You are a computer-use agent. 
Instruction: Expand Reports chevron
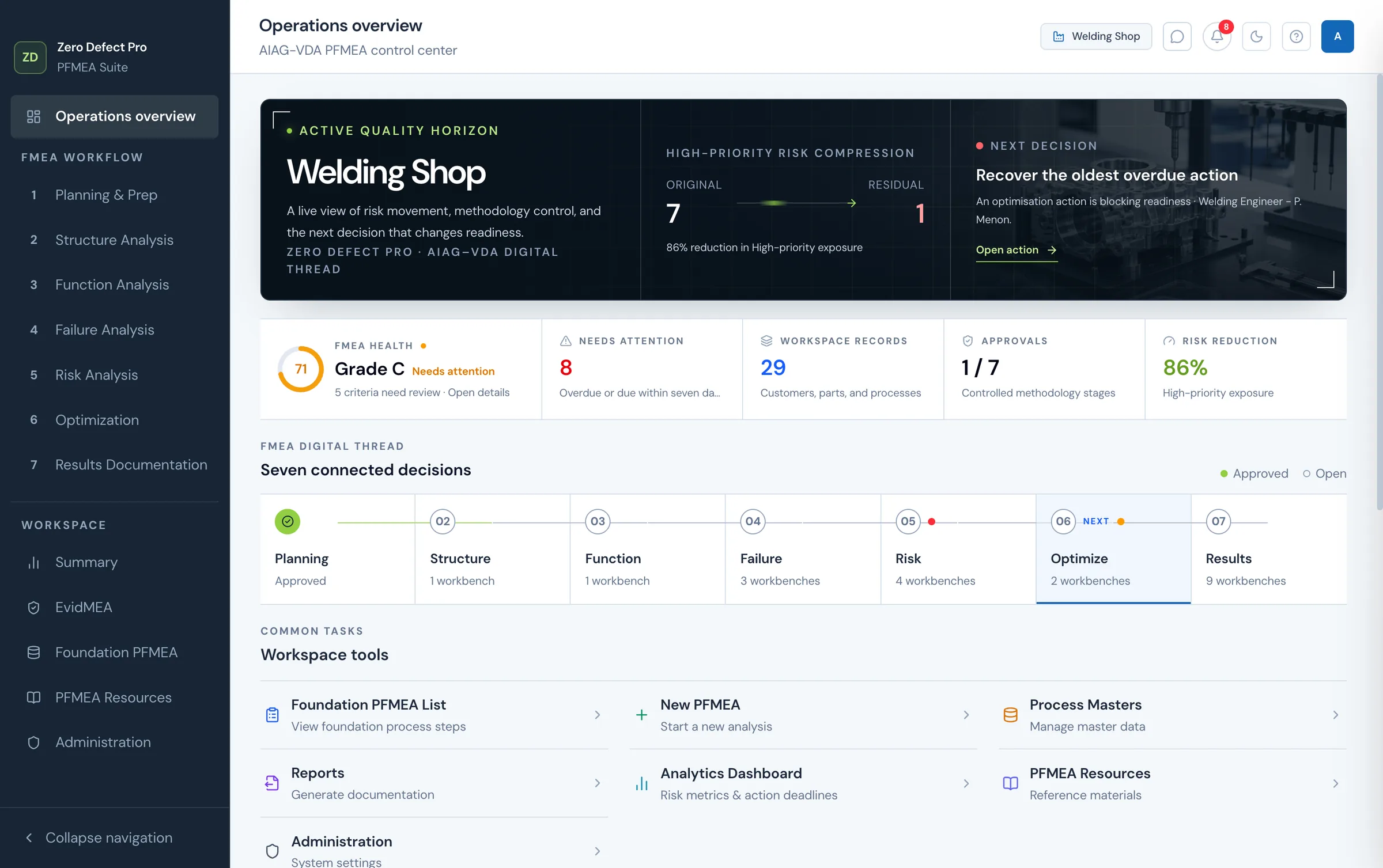[x=598, y=783]
